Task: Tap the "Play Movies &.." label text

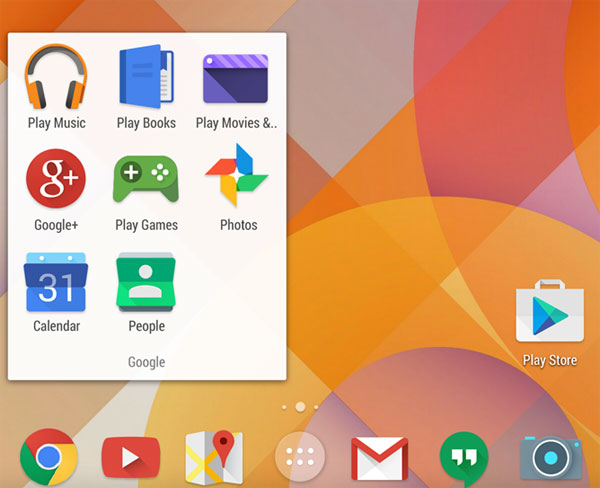Action: click(x=236, y=123)
